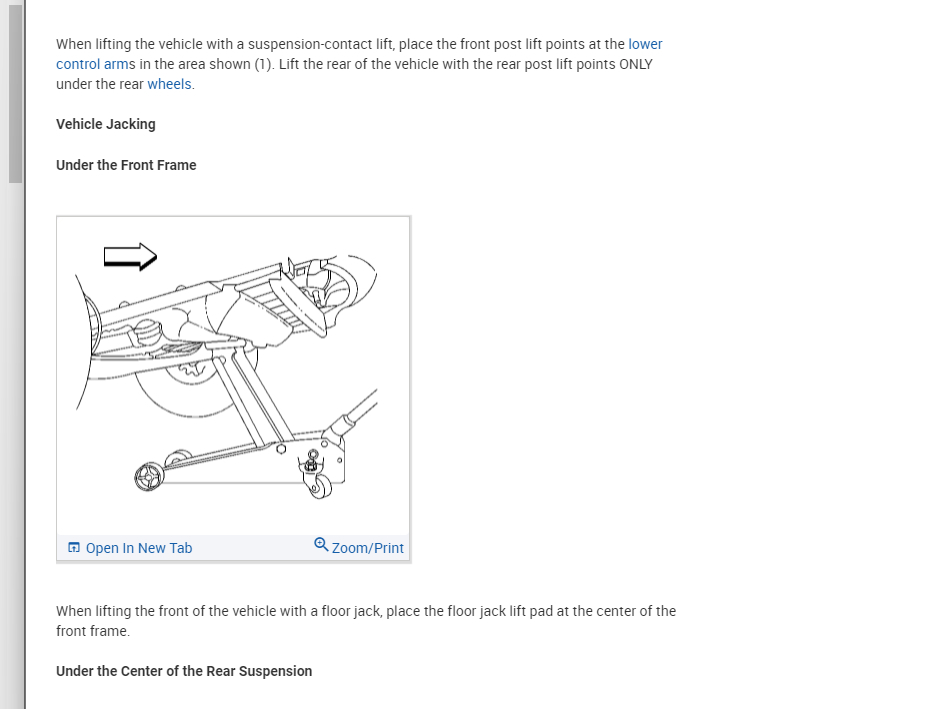The image size is (952, 709).
Task: Click the gray strip between image links
Action: (x=250, y=548)
